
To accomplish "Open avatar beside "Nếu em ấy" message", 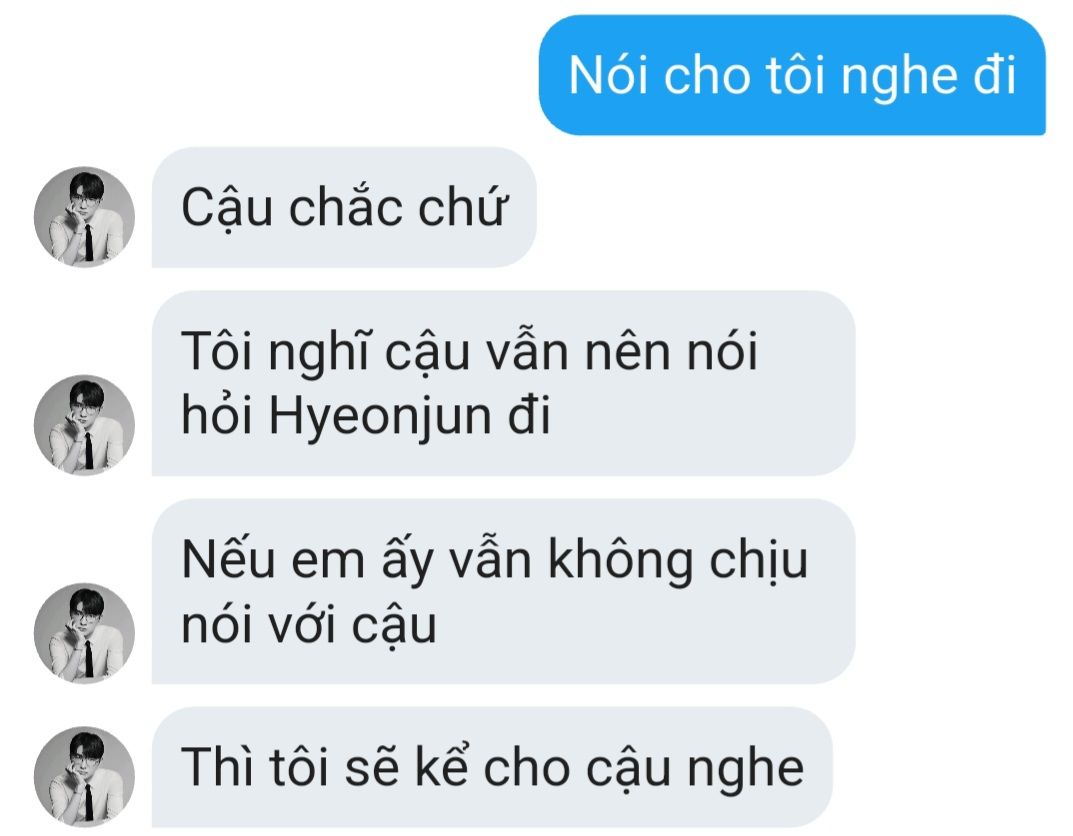I will (x=84, y=633).
